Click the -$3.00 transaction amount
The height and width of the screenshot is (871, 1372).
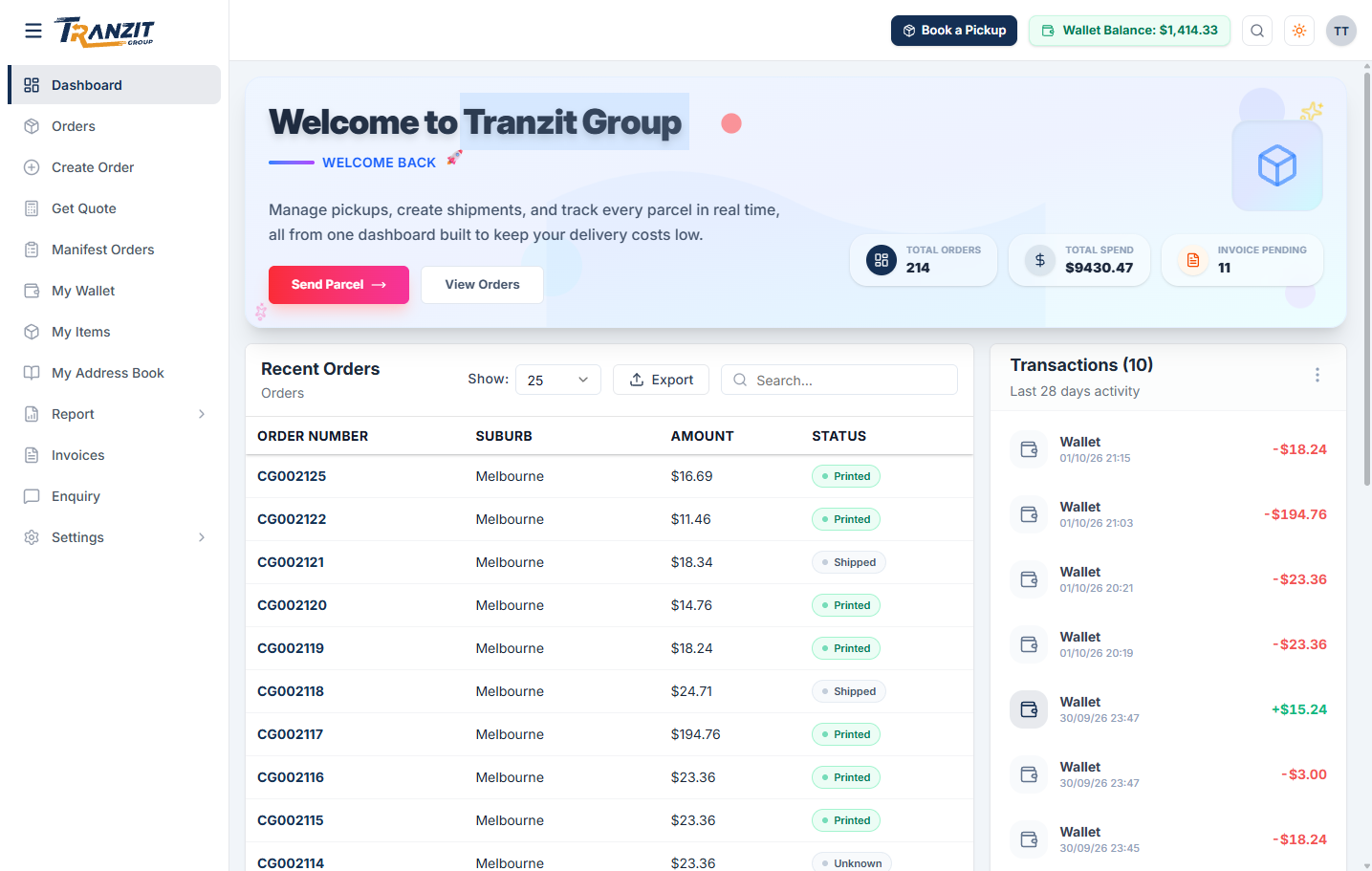(1304, 774)
